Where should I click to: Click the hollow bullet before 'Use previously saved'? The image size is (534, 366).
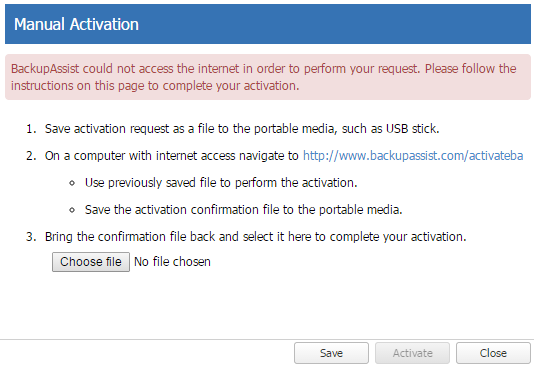pyautogui.click(x=72, y=183)
